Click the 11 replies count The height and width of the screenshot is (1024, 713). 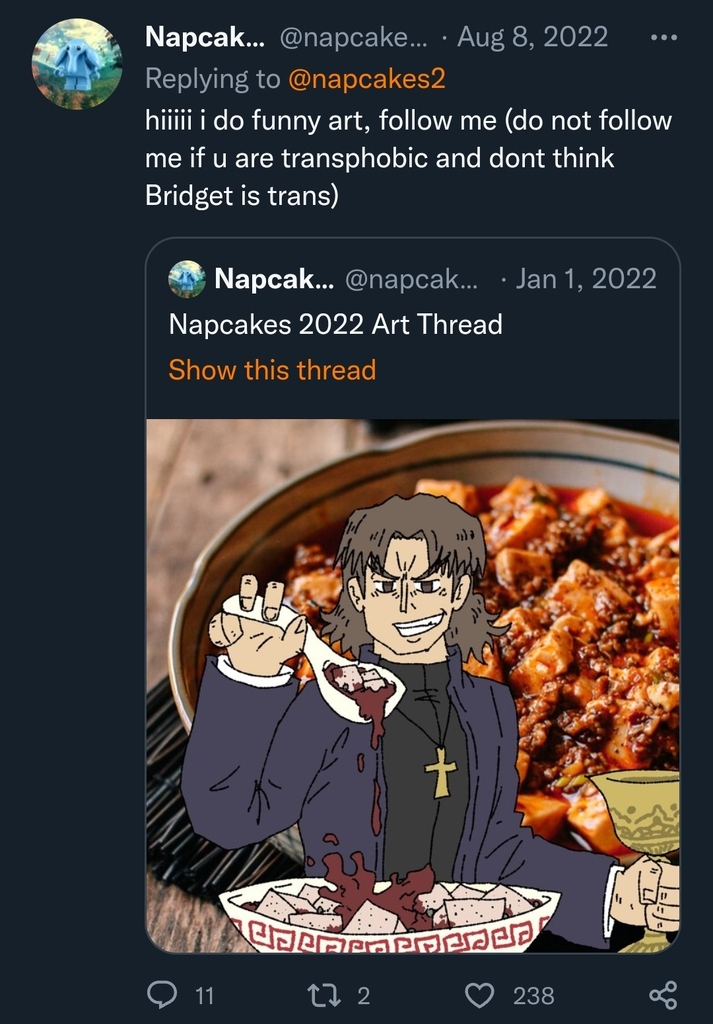(204, 995)
